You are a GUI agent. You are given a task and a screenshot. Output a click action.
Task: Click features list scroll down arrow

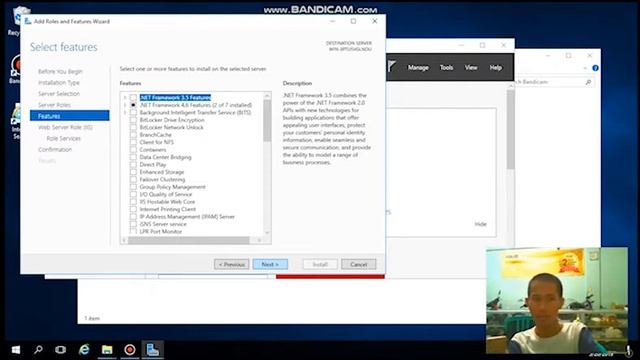coord(267,233)
